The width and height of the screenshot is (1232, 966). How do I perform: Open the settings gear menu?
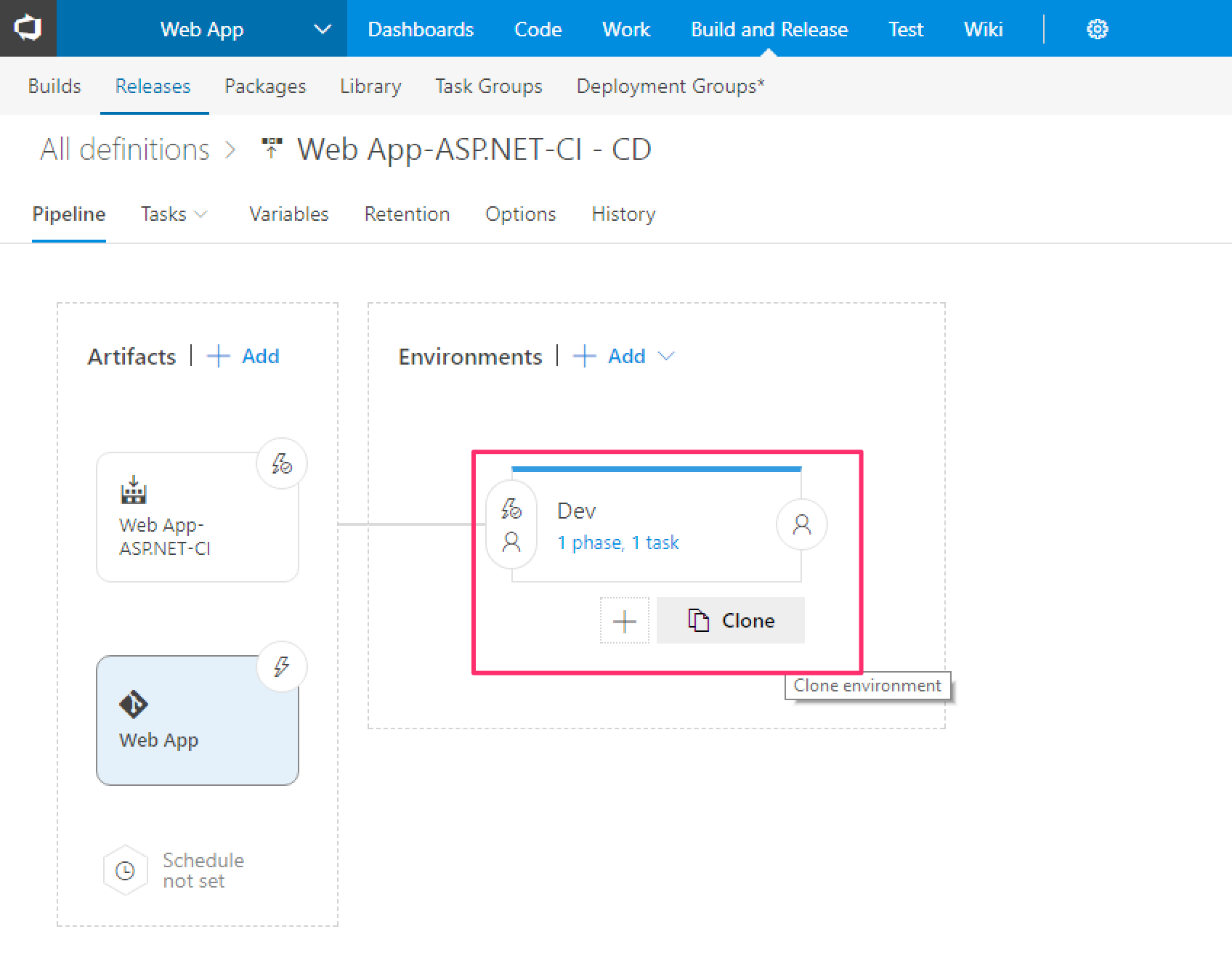point(1097,29)
